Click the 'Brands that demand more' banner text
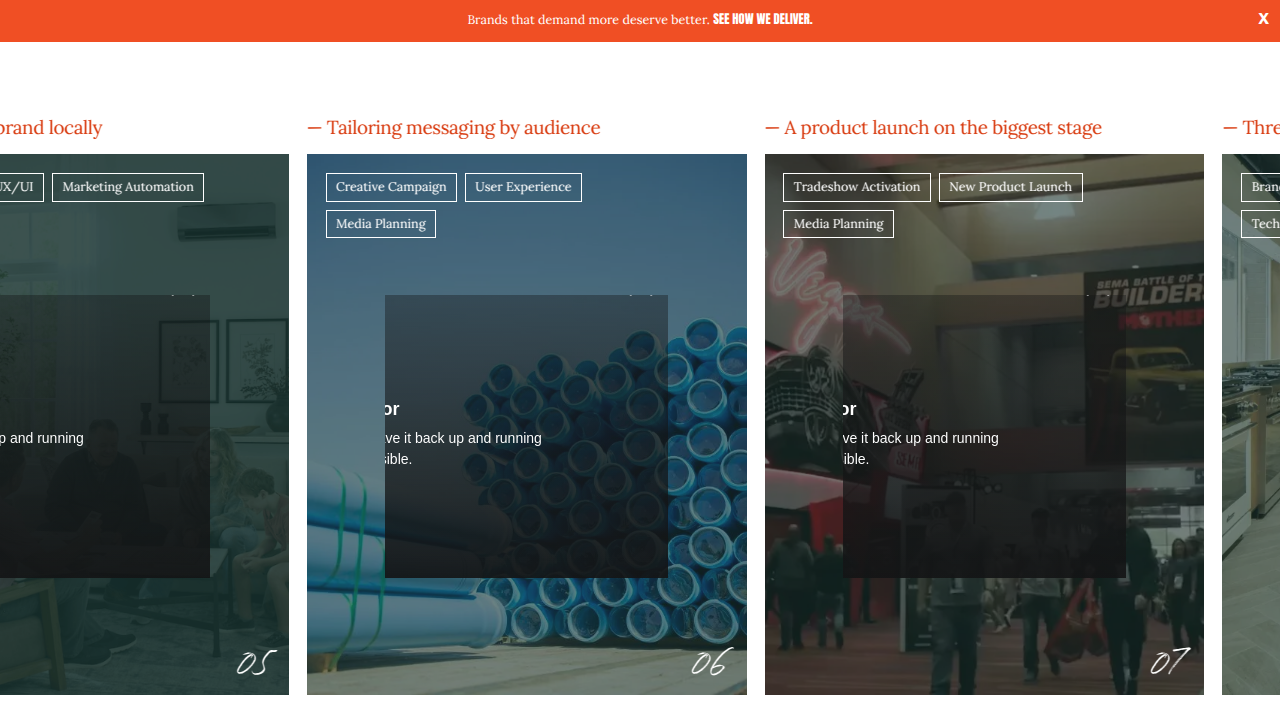The height and width of the screenshot is (720, 1280). [588, 19]
